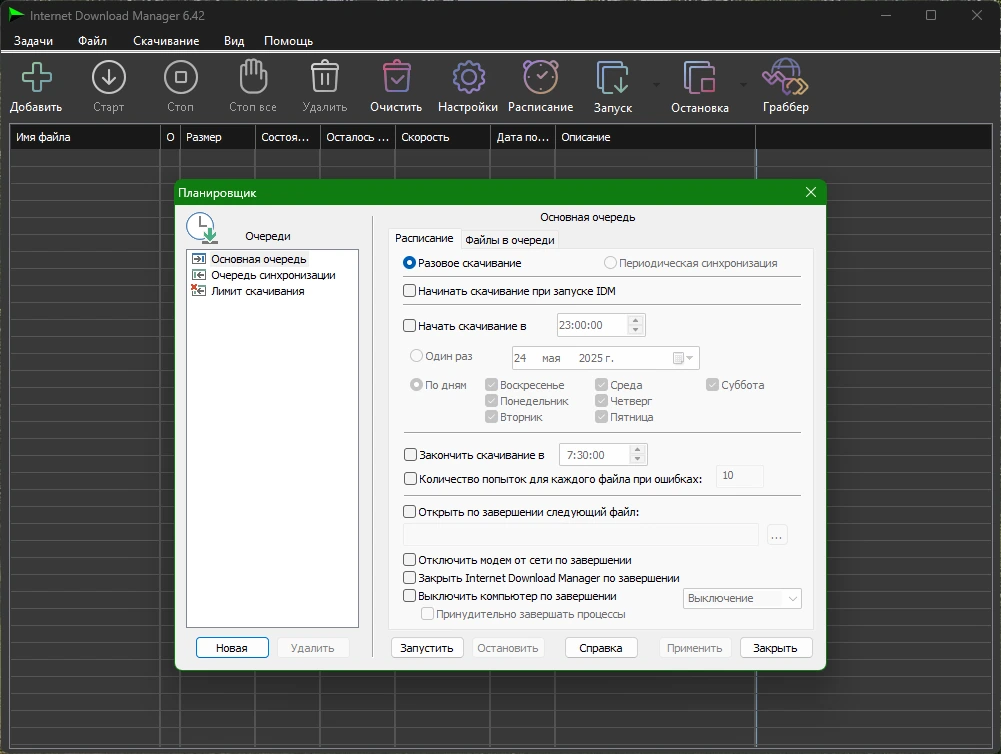Screen dimensions: 1001x754
Task: Enable Количество попыток для каждого файла checkbox
Action: click(x=410, y=479)
